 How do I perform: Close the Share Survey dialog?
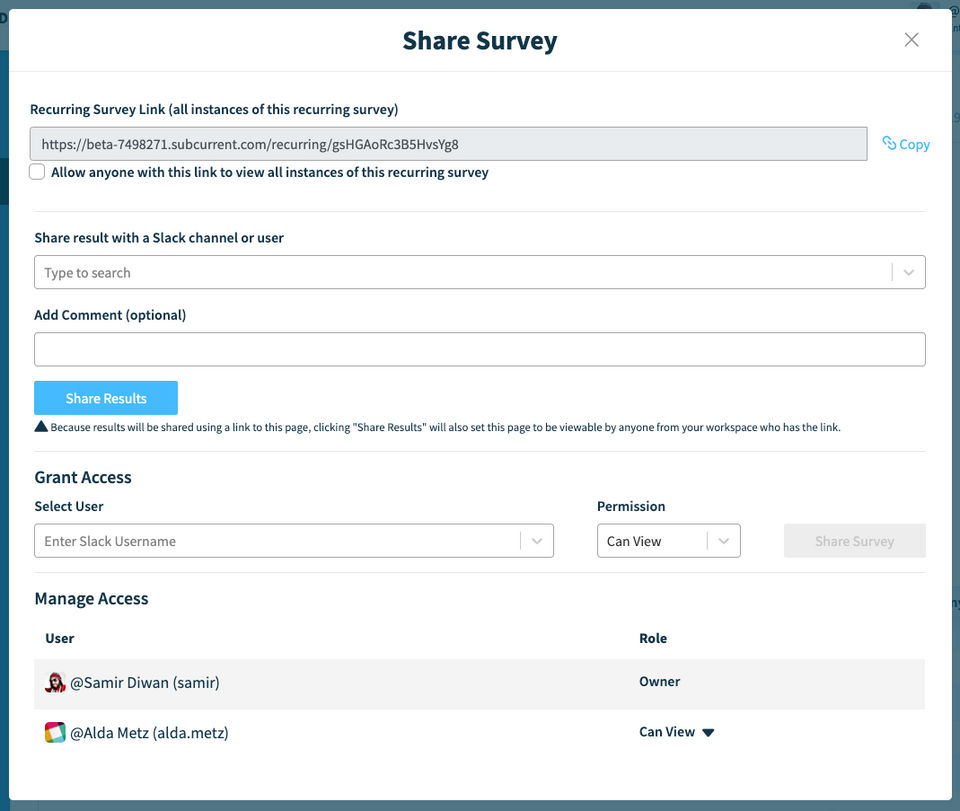(911, 40)
